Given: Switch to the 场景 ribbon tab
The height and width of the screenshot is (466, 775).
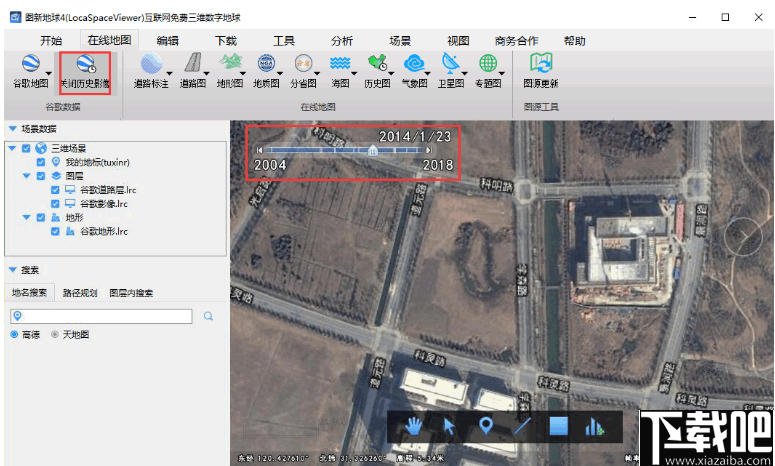Looking at the screenshot, I should [x=400, y=41].
